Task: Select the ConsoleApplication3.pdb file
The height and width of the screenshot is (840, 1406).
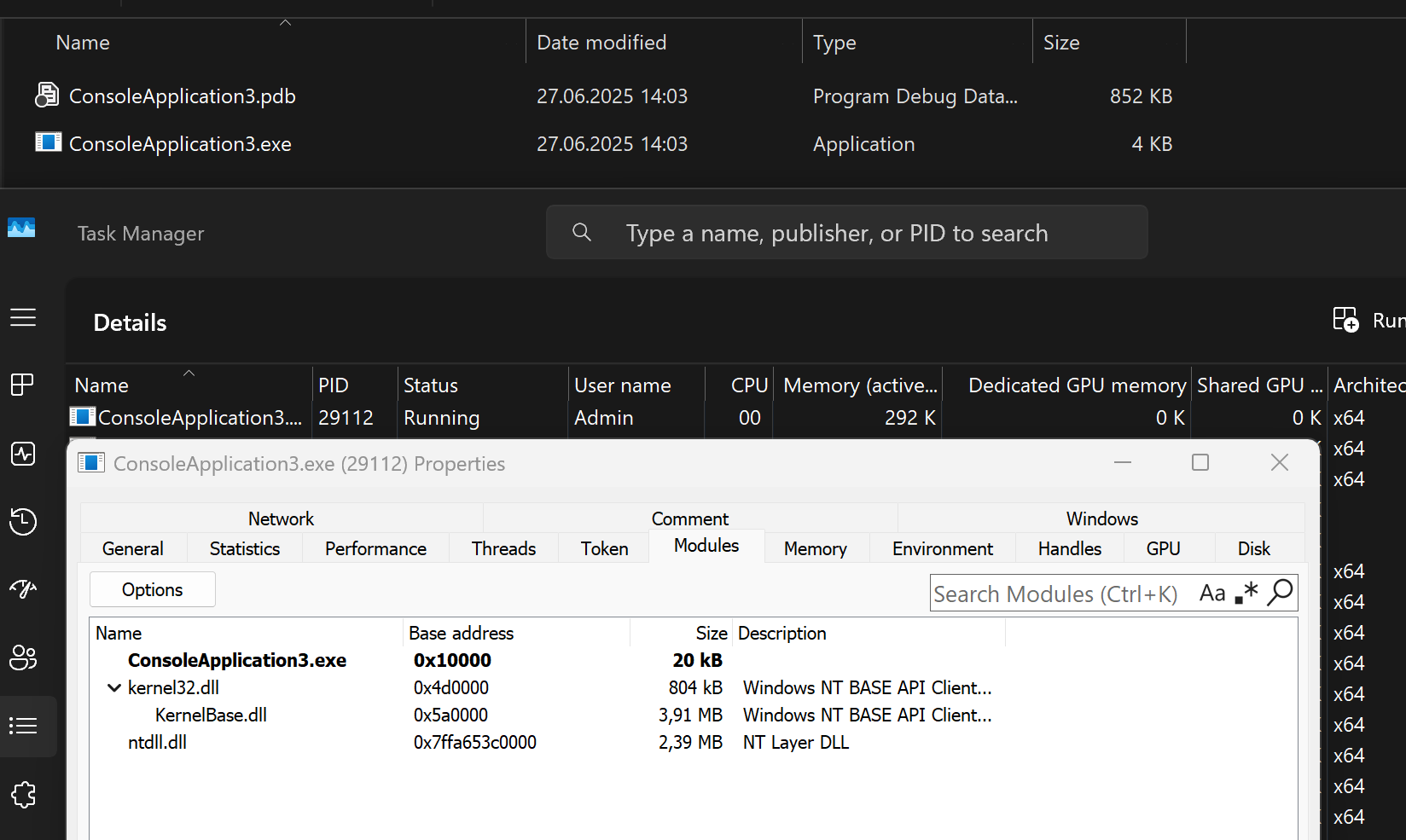Action: click(x=182, y=96)
